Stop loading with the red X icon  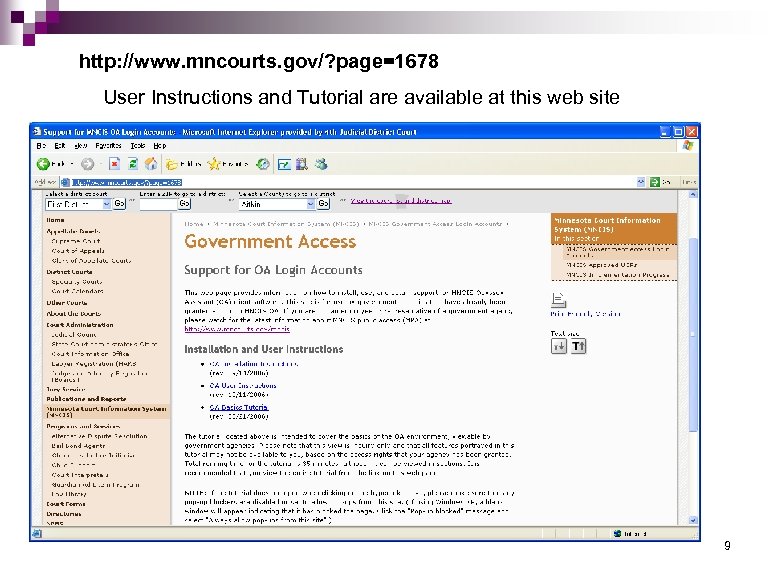point(114,164)
